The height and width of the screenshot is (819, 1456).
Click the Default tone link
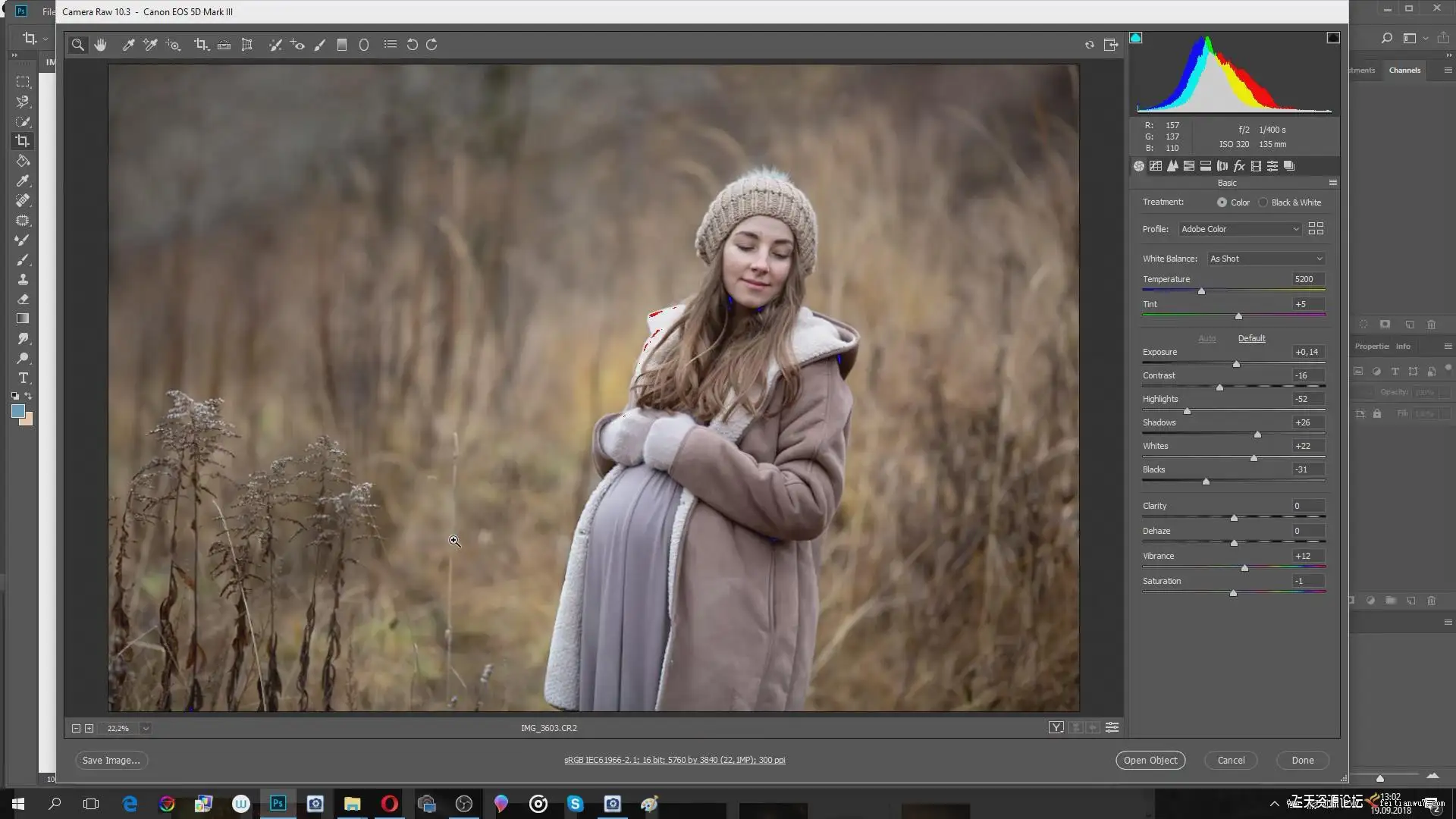click(x=1251, y=338)
